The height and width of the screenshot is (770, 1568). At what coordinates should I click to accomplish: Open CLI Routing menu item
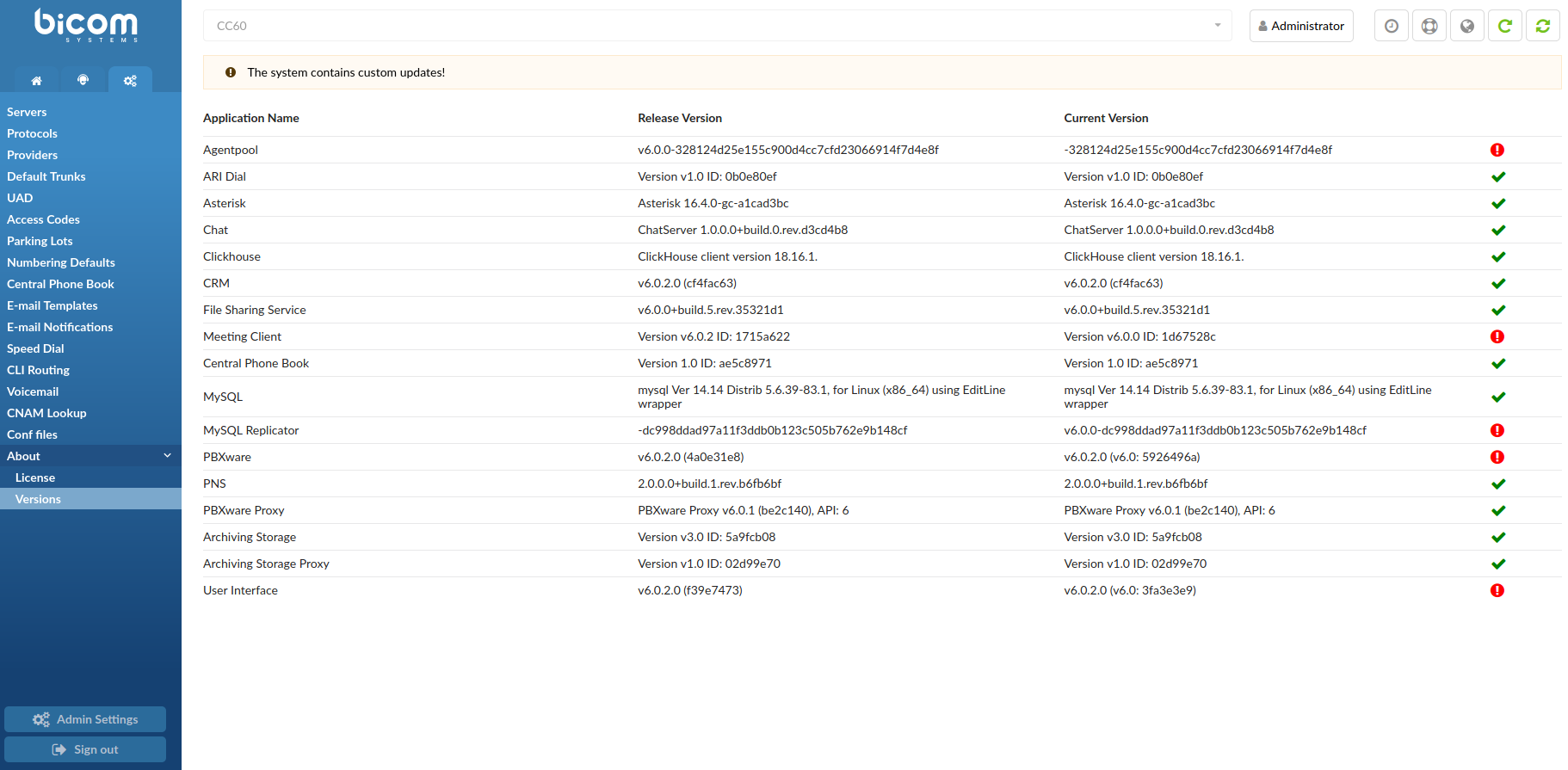[38, 370]
